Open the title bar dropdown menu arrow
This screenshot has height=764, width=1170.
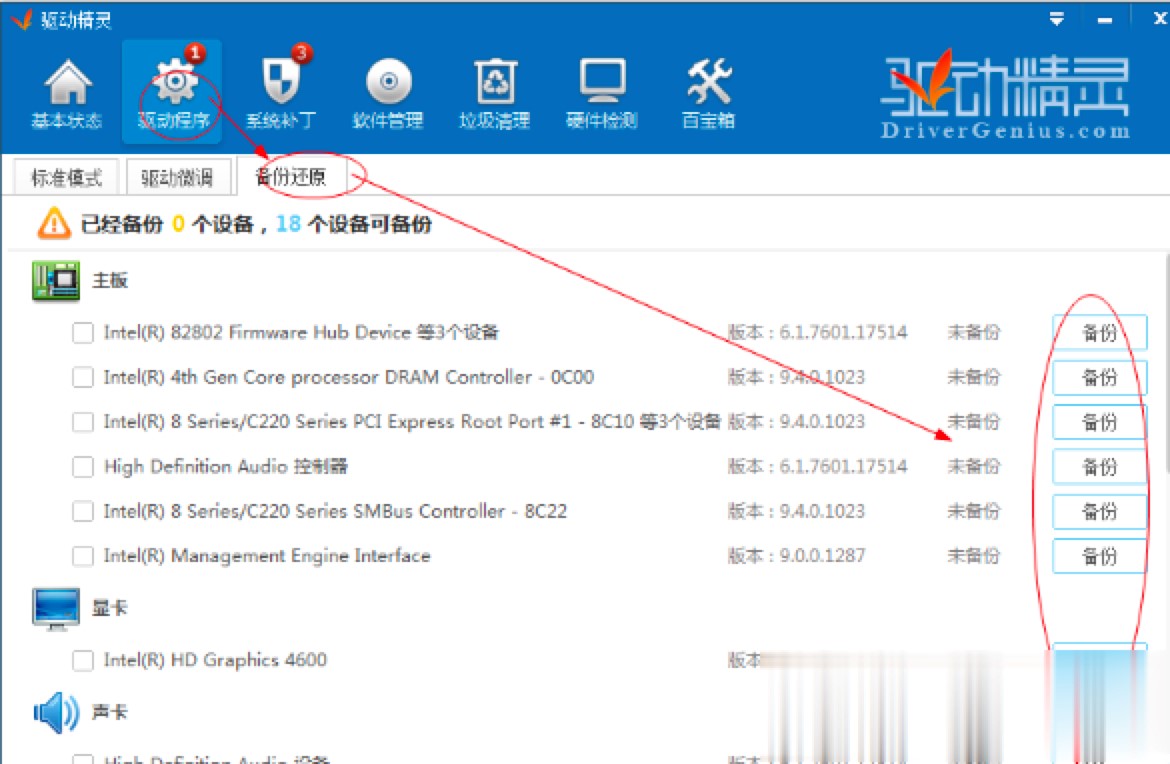(1057, 19)
